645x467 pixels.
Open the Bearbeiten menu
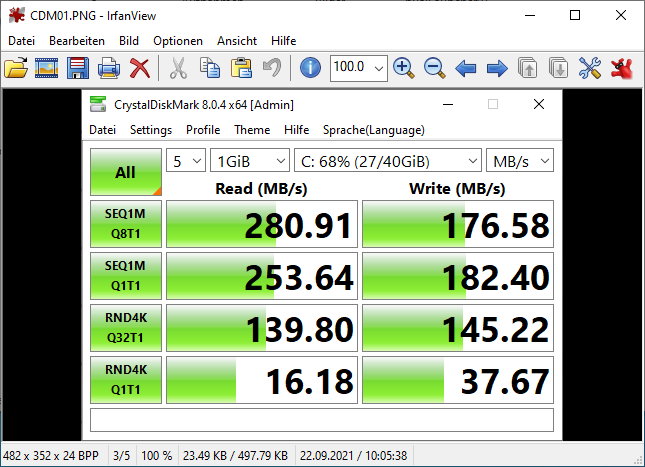(77, 41)
